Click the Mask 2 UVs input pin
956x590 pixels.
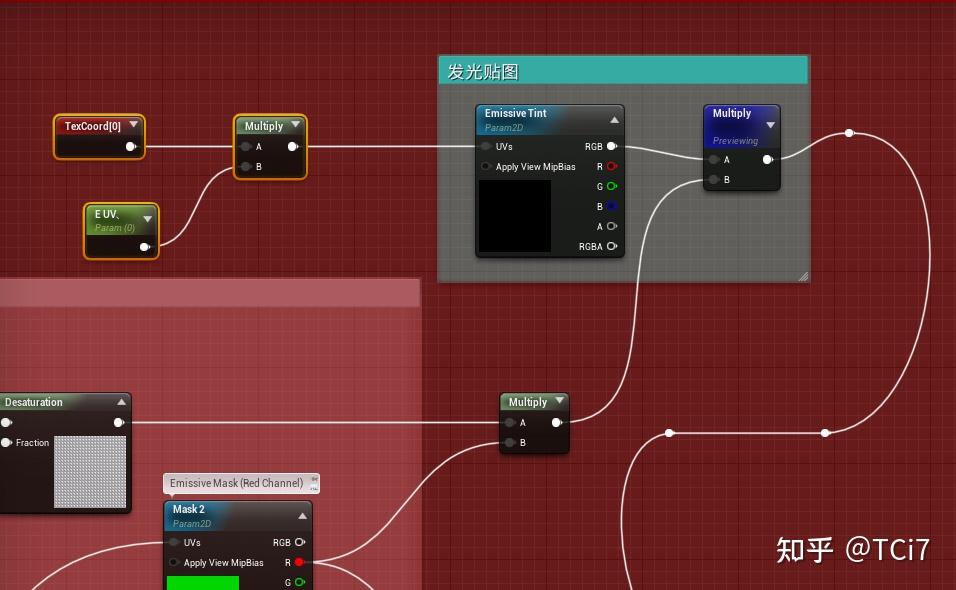click(174, 542)
